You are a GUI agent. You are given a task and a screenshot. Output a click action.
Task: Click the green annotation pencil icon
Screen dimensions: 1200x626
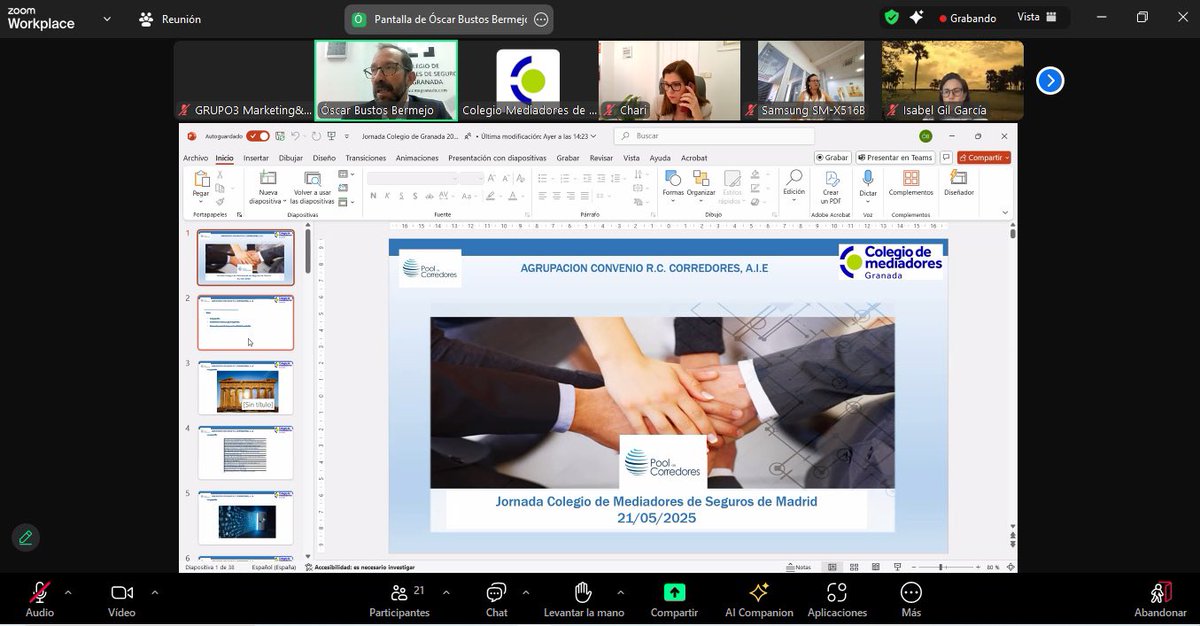tap(26, 537)
